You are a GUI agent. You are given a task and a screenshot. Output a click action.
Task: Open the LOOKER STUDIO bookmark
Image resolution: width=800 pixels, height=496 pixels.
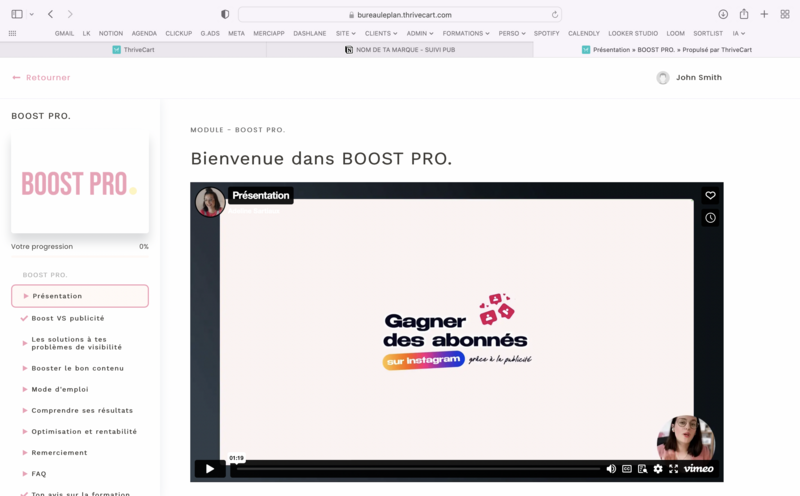point(633,33)
